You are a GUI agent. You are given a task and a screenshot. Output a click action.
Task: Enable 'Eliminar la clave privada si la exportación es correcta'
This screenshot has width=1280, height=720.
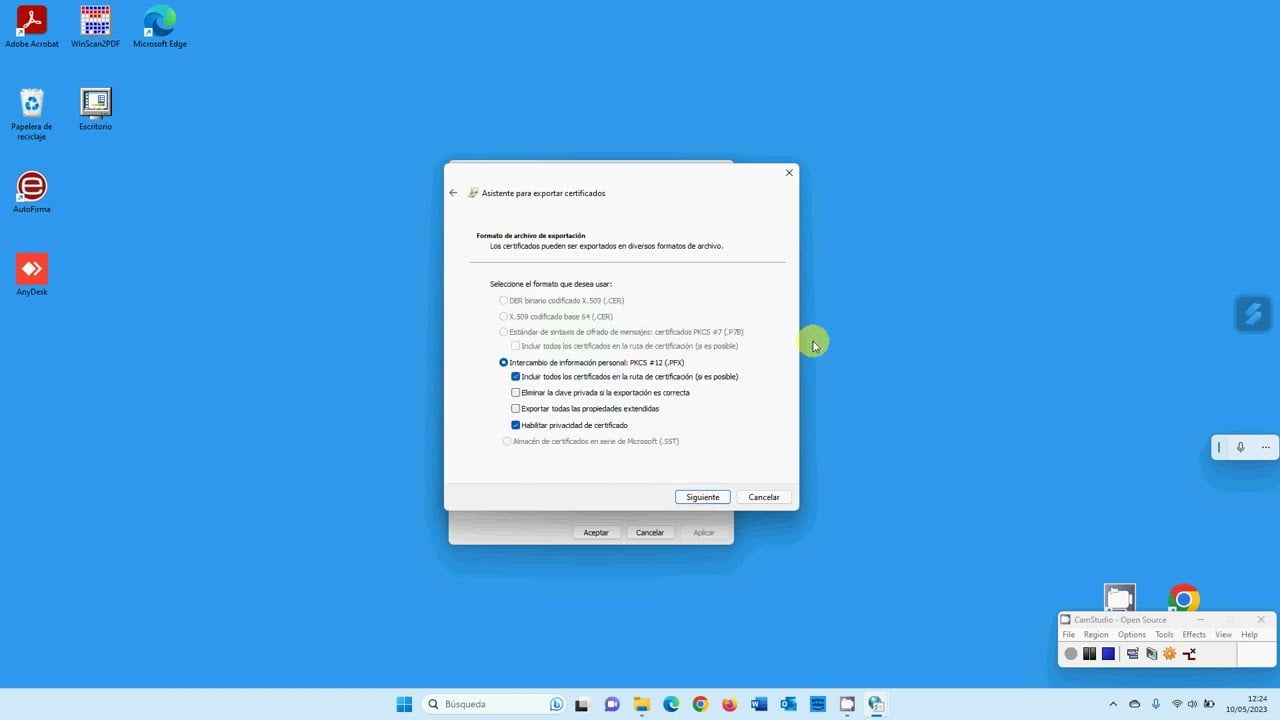(516, 392)
